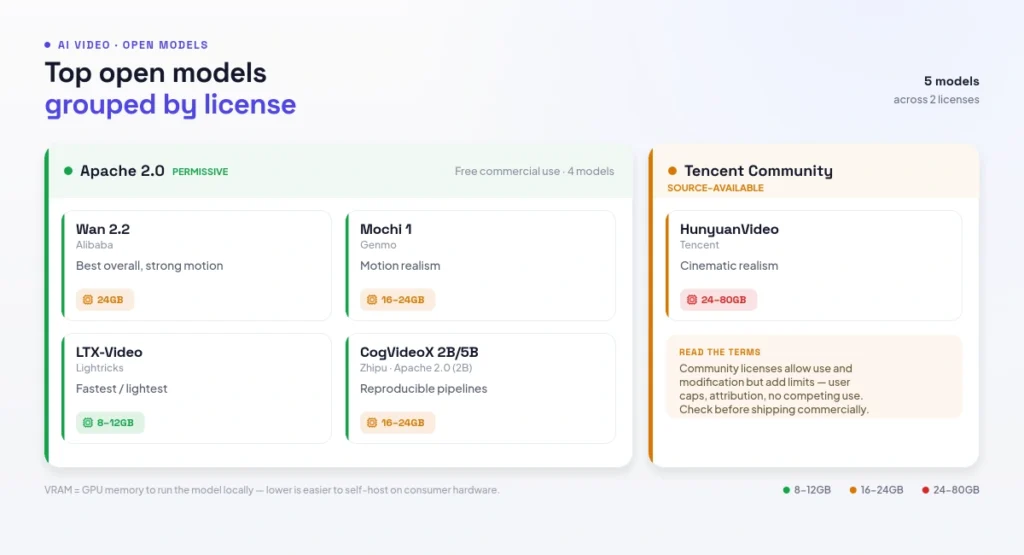Click the 24–80GB legend label
Viewport: 1024px width, 555px height.
(956, 490)
